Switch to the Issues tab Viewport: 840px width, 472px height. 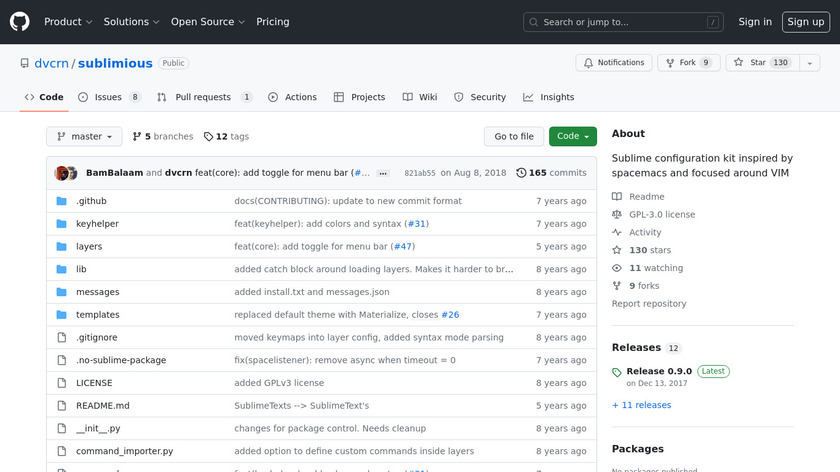(x=108, y=97)
